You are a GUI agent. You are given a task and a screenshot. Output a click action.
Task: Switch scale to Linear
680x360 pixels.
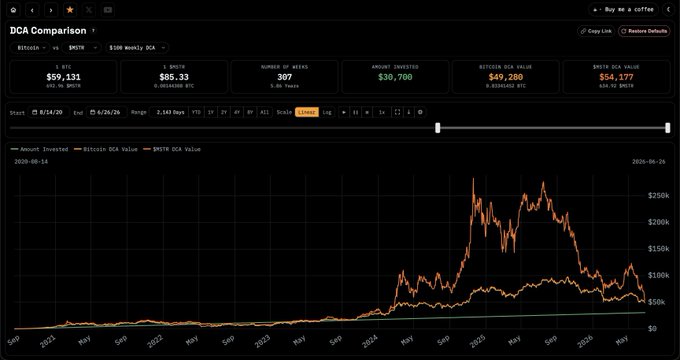click(x=307, y=112)
